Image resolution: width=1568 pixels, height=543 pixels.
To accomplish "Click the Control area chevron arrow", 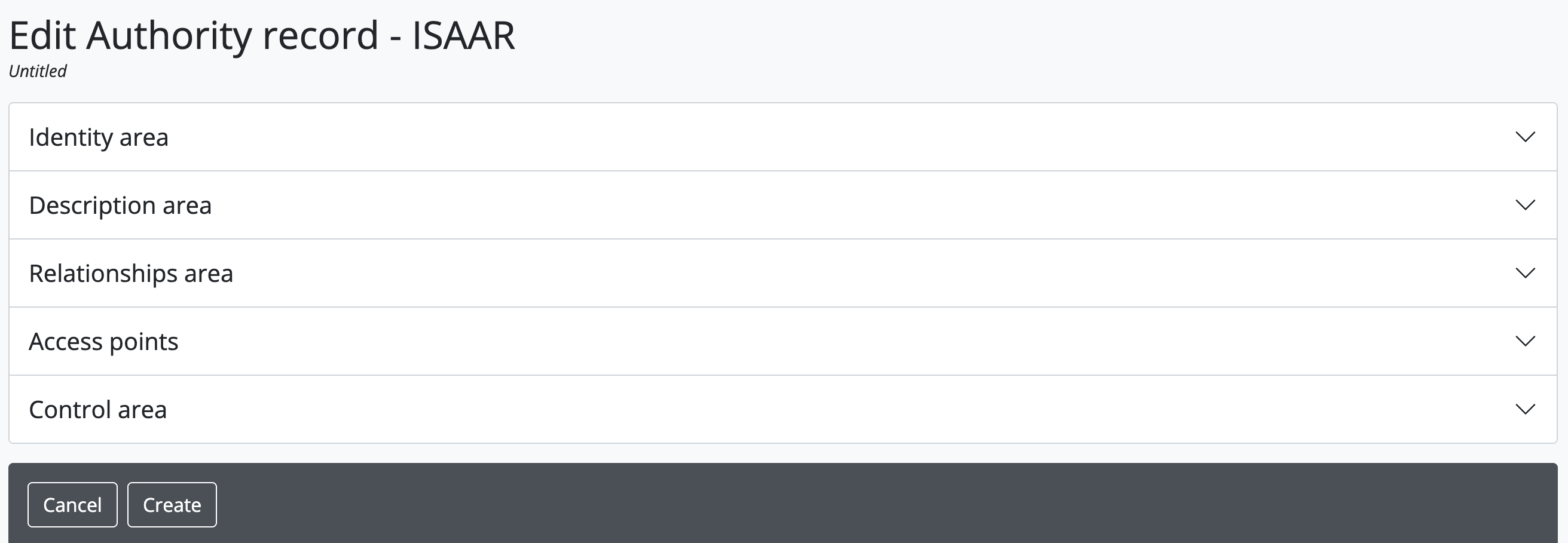I will click(1525, 409).
